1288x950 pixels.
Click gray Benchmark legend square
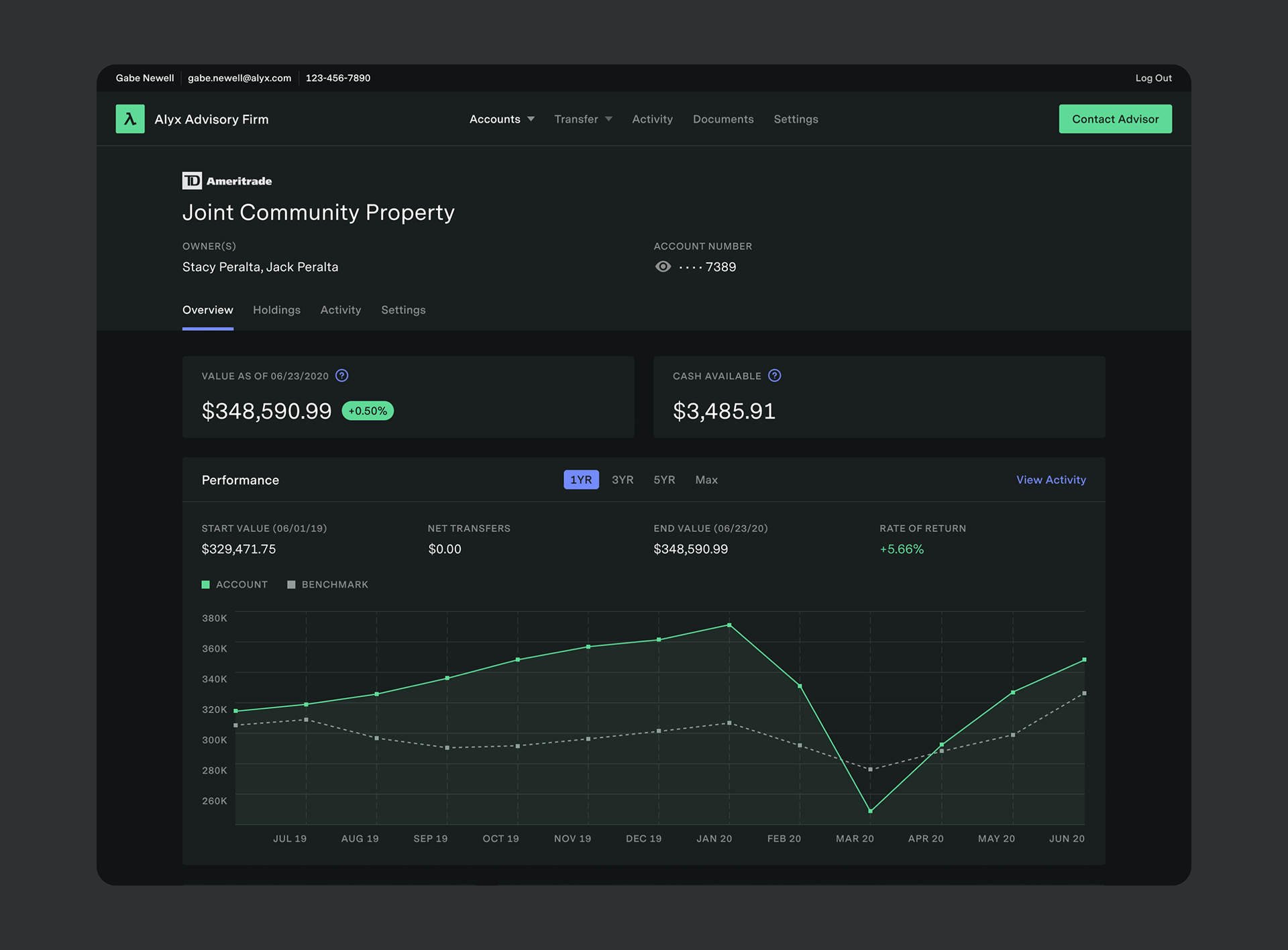291,584
